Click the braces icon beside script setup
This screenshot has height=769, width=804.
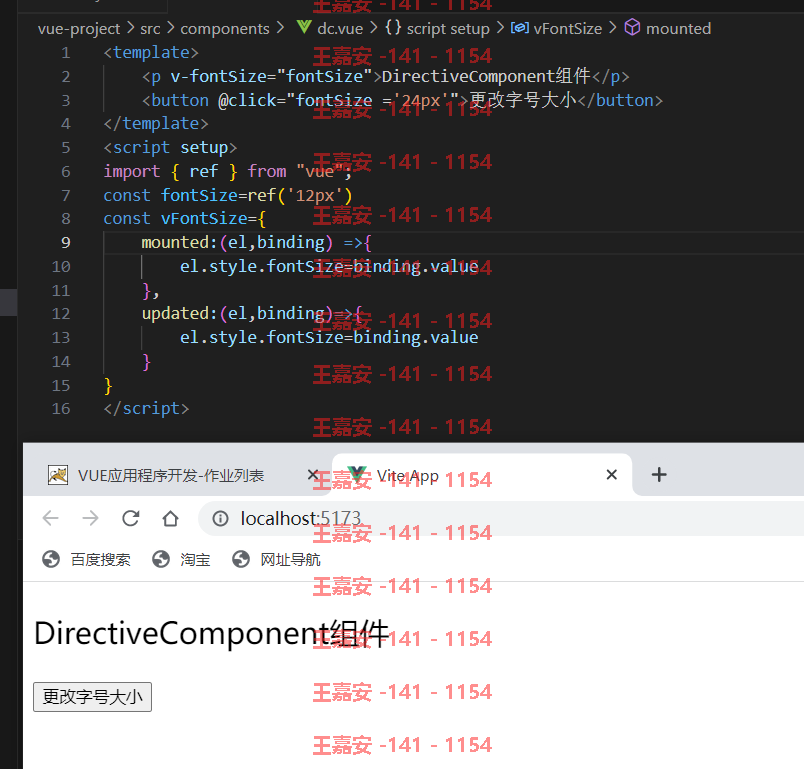393,27
